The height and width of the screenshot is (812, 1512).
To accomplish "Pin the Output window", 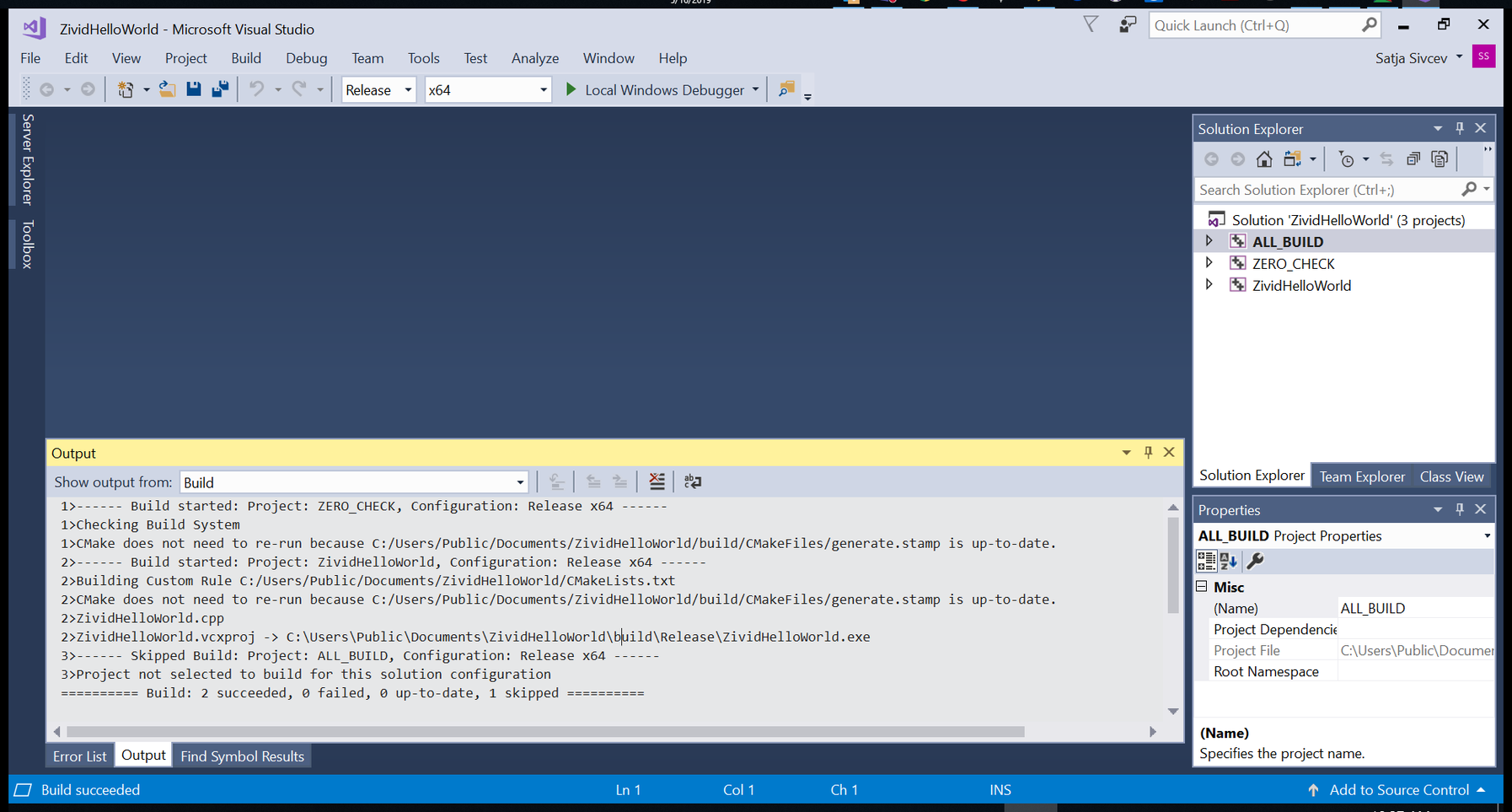I will (x=1148, y=453).
